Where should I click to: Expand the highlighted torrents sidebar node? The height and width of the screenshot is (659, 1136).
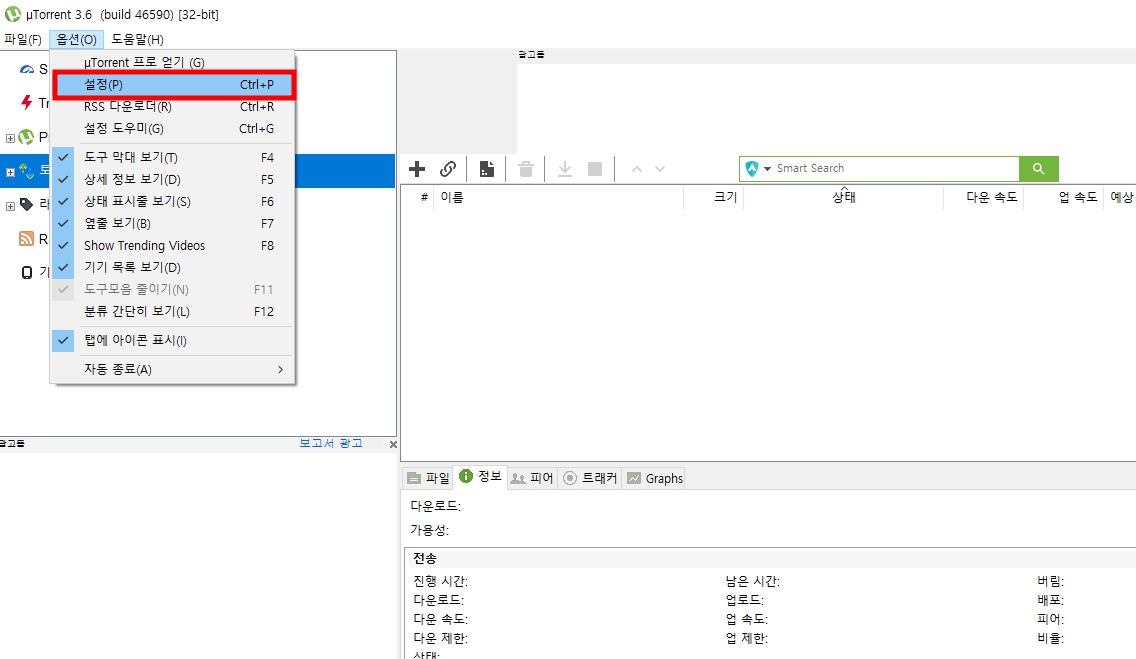click(10, 172)
